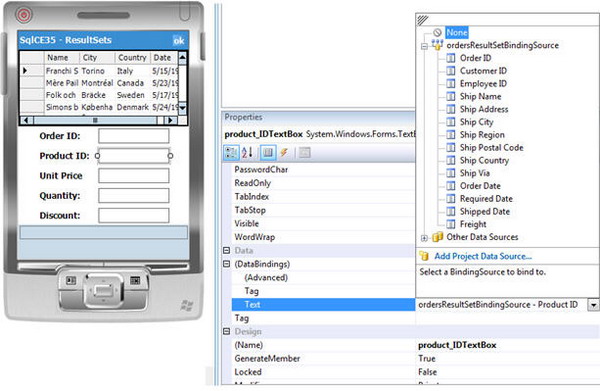Click the Discount text box
600x391 pixels.
[134, 215]
